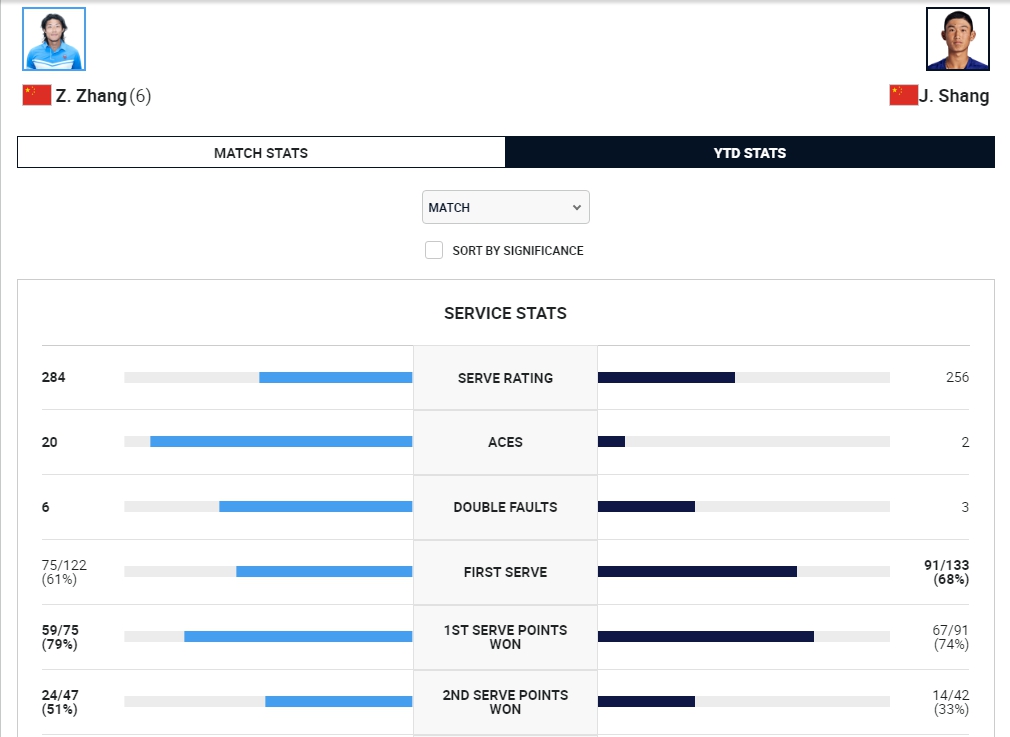Click Zhang's light blue Serve Rating bar

point(335,378)
